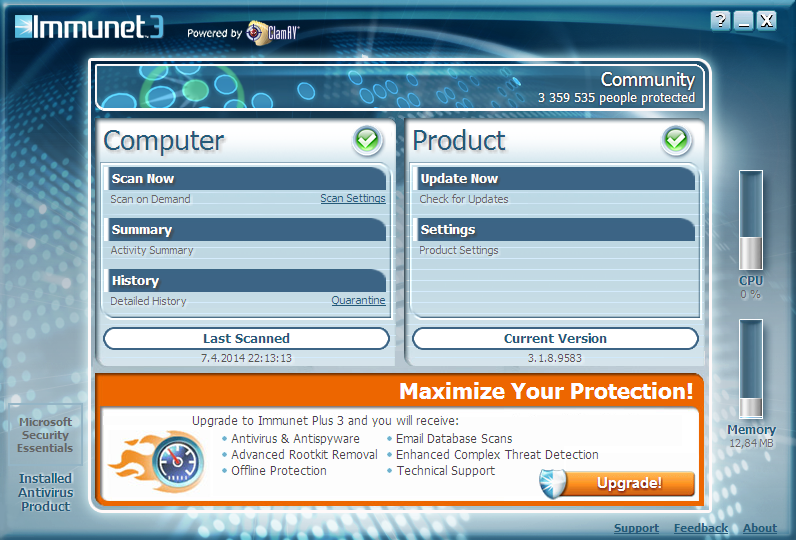This screenshot has width=796, height=540.
Task: Click 'Antivirus & Antispyware' bullet
Action: [295, 438]
